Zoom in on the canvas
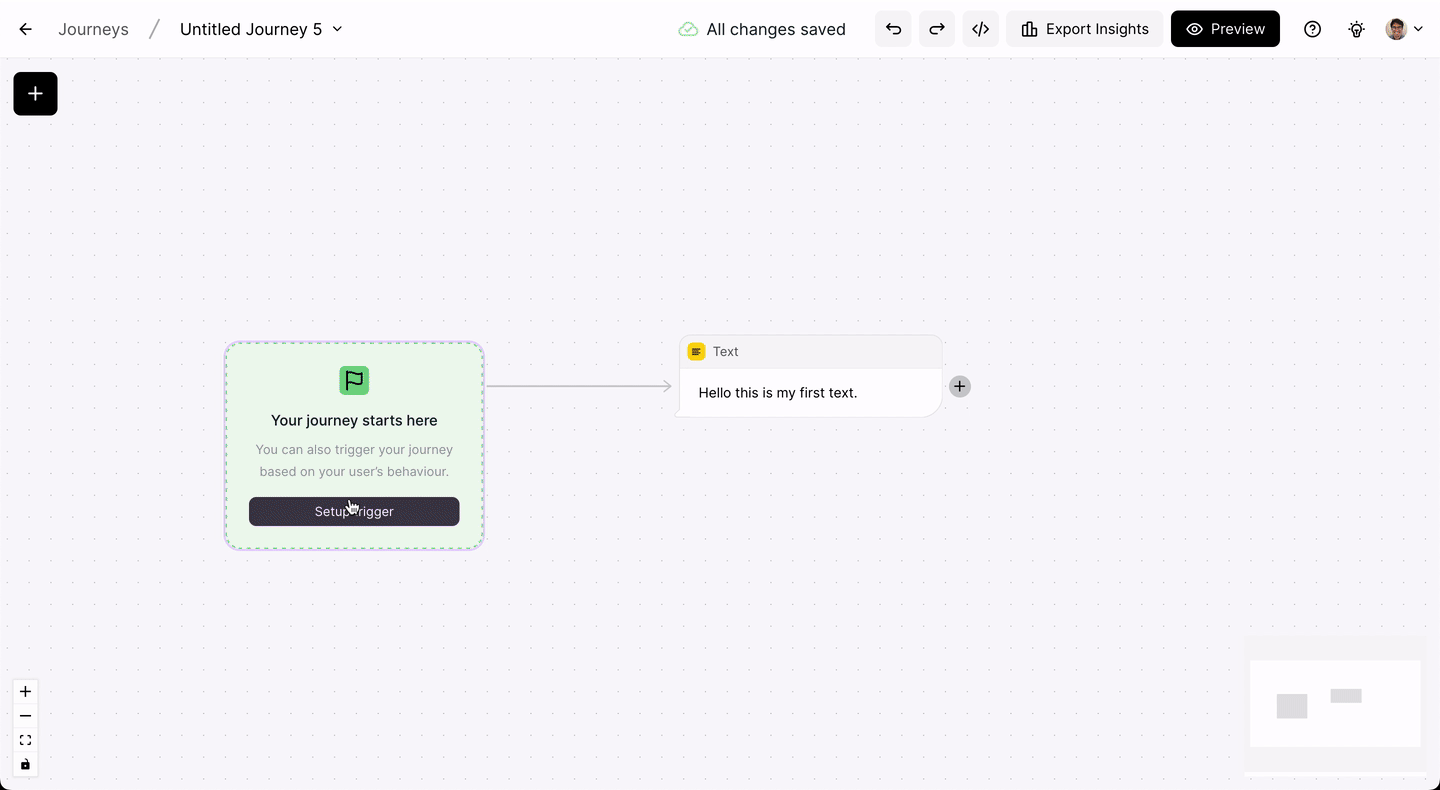The image size is (1440, 790). (x=26, y=692)
